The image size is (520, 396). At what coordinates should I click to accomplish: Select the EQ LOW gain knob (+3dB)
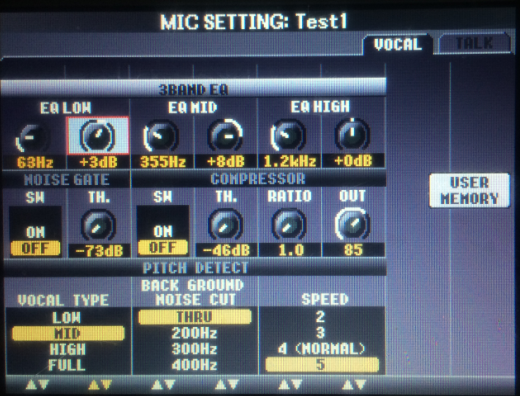tap(98, 136)
